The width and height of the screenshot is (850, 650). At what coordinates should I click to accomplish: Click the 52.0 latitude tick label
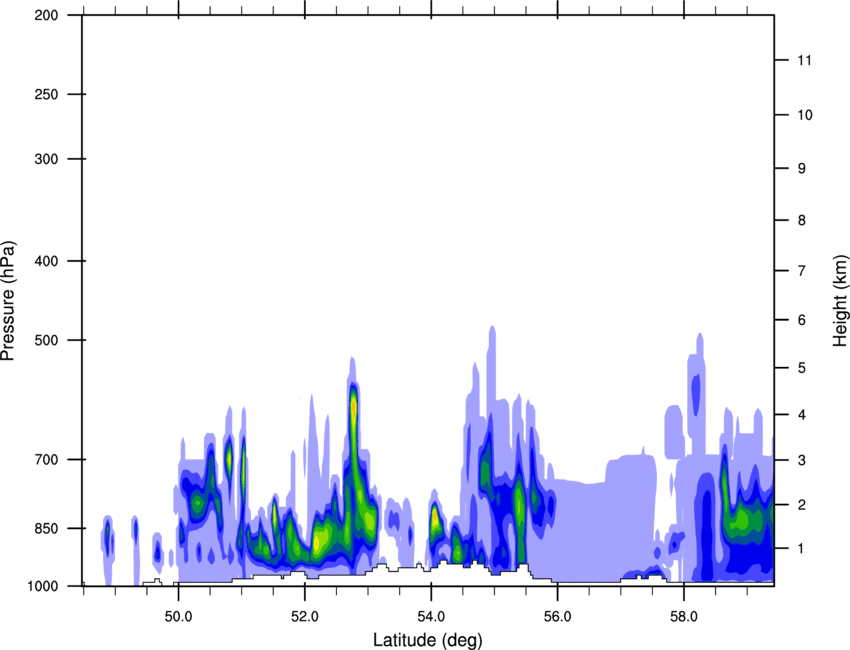305,617
